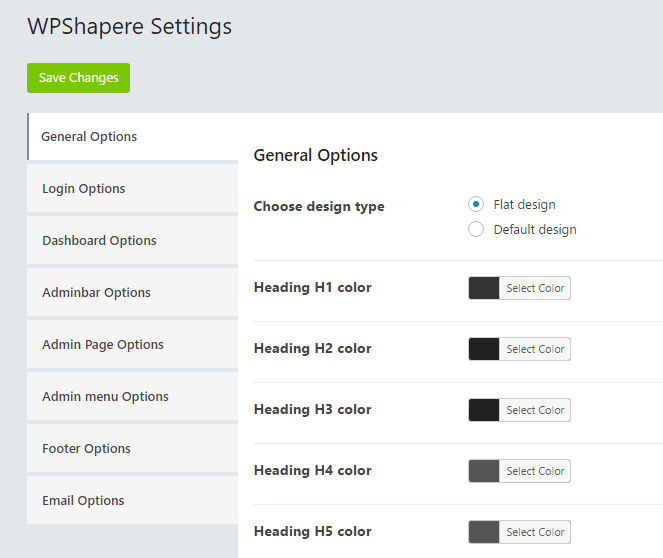663x558 pixels.
Task: Click the WPShapere Settings page title
Action: (x=130, y=27)
